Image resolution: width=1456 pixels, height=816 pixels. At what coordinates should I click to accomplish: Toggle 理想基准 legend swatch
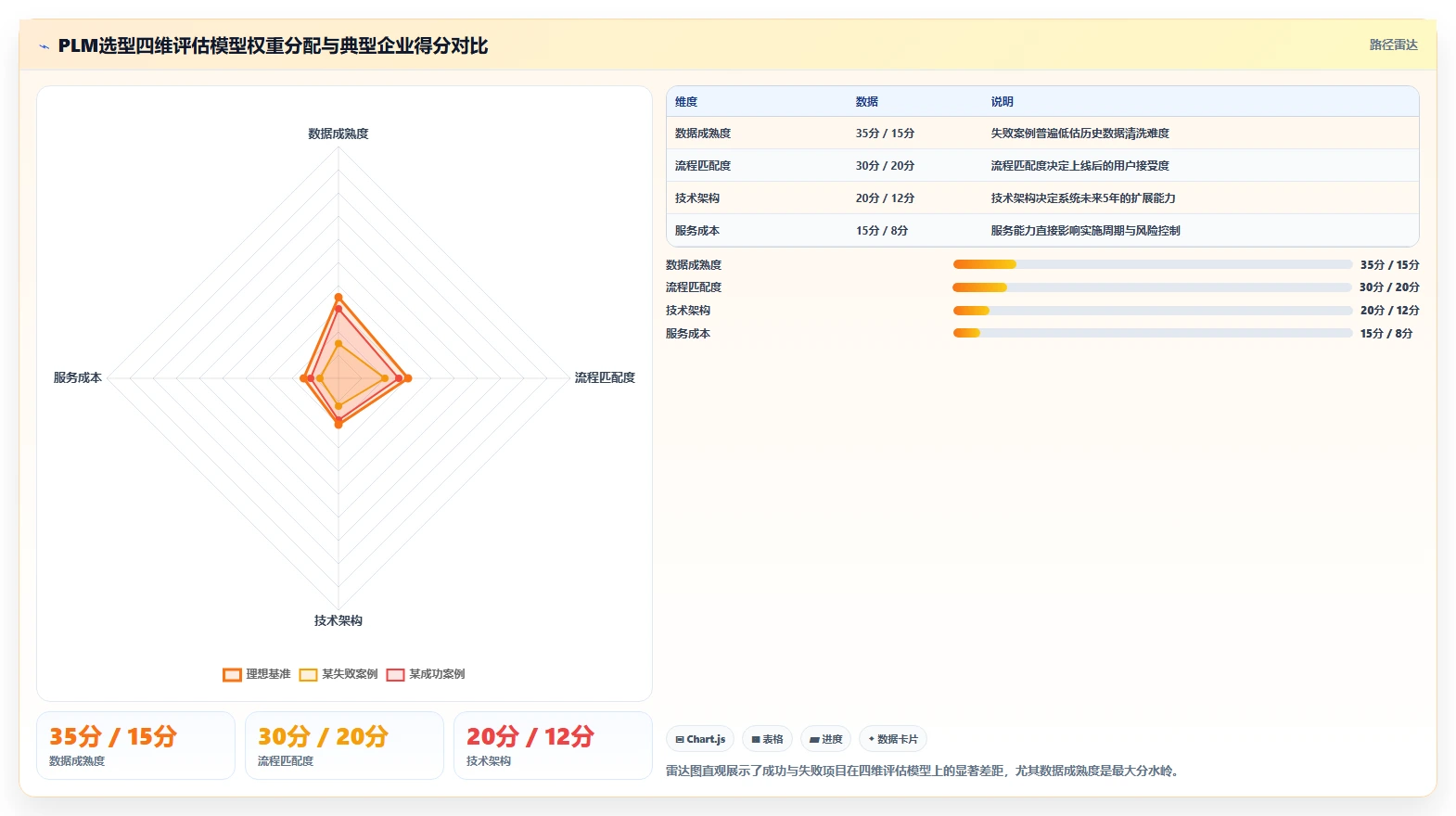232,674
